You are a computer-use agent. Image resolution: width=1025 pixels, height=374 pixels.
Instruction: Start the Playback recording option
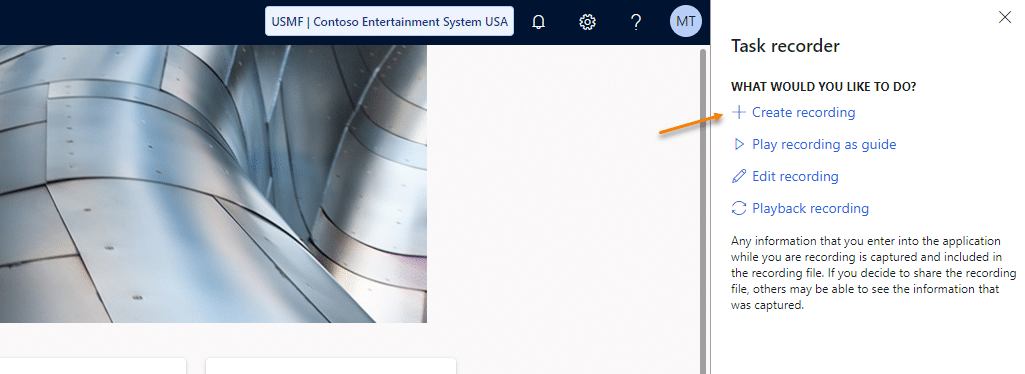point(811,209)
